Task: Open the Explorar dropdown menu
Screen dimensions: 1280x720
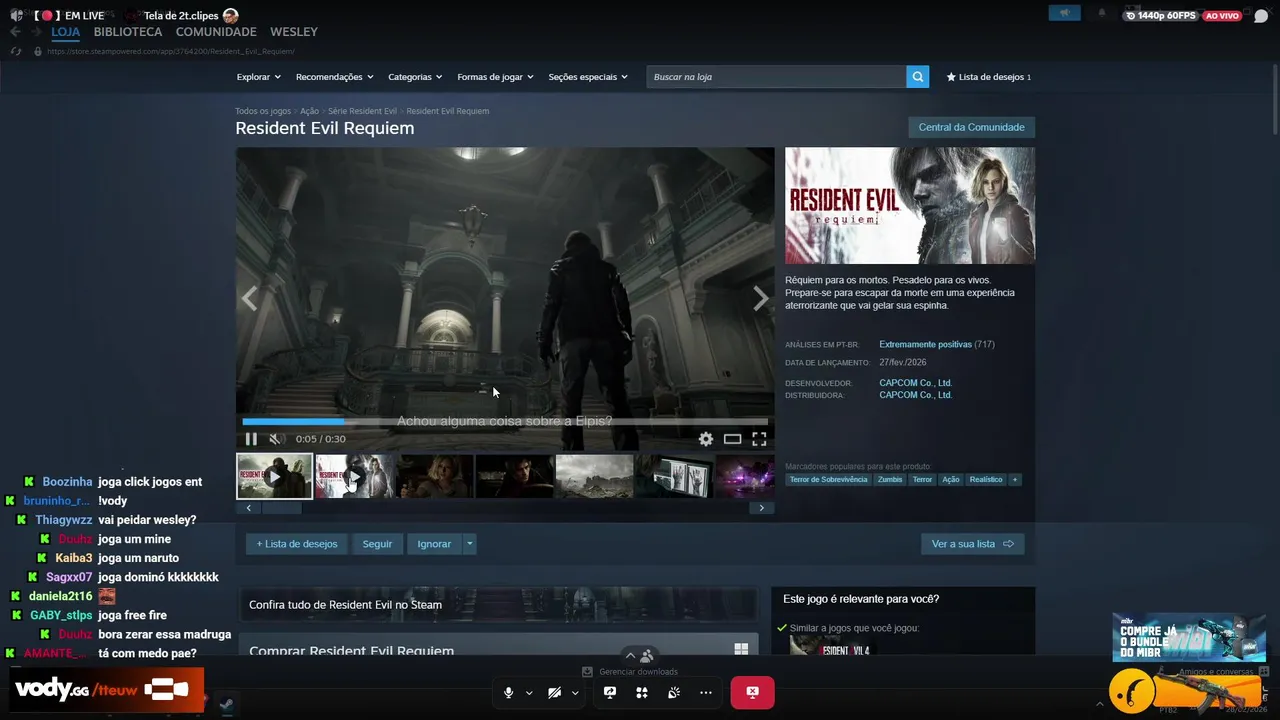Action: [x=258, y=77]
